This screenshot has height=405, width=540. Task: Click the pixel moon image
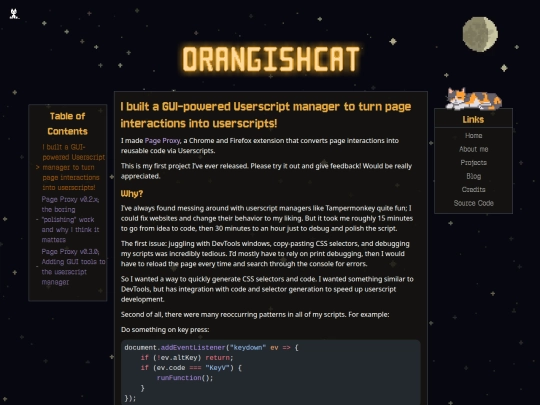pos(480,34)
